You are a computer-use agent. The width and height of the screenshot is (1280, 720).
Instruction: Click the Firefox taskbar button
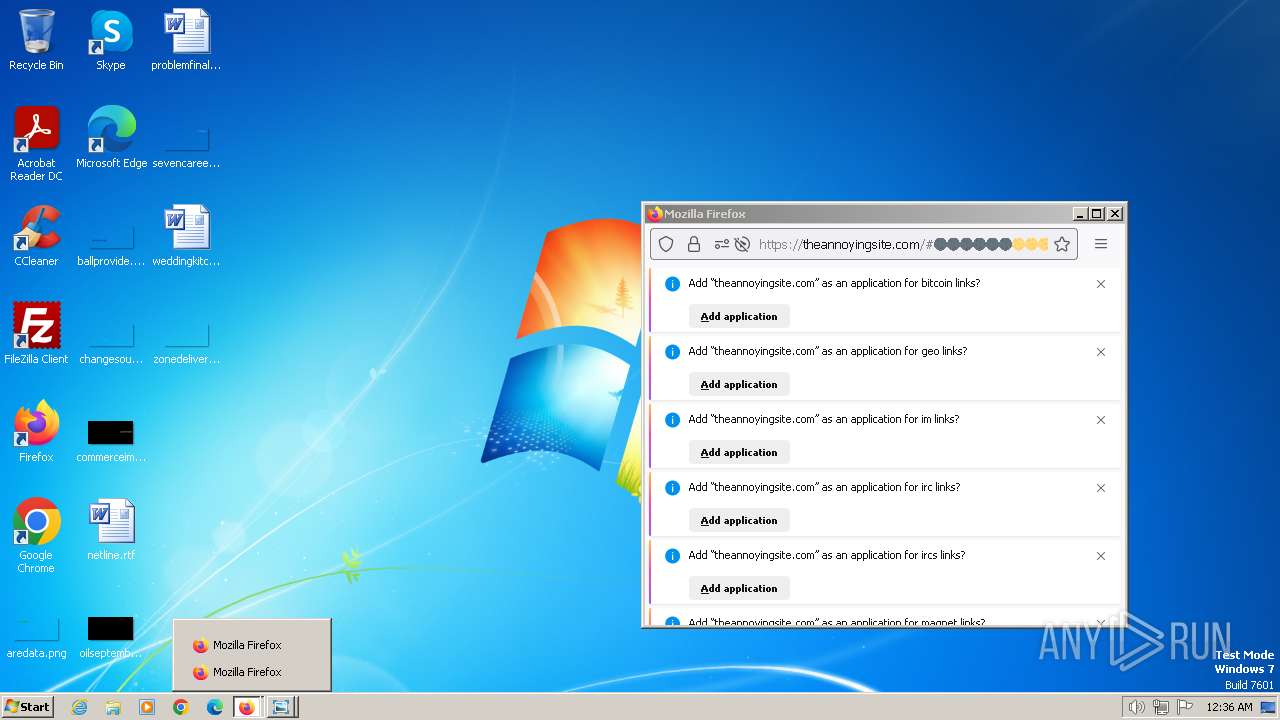click(x=247, y=707)
